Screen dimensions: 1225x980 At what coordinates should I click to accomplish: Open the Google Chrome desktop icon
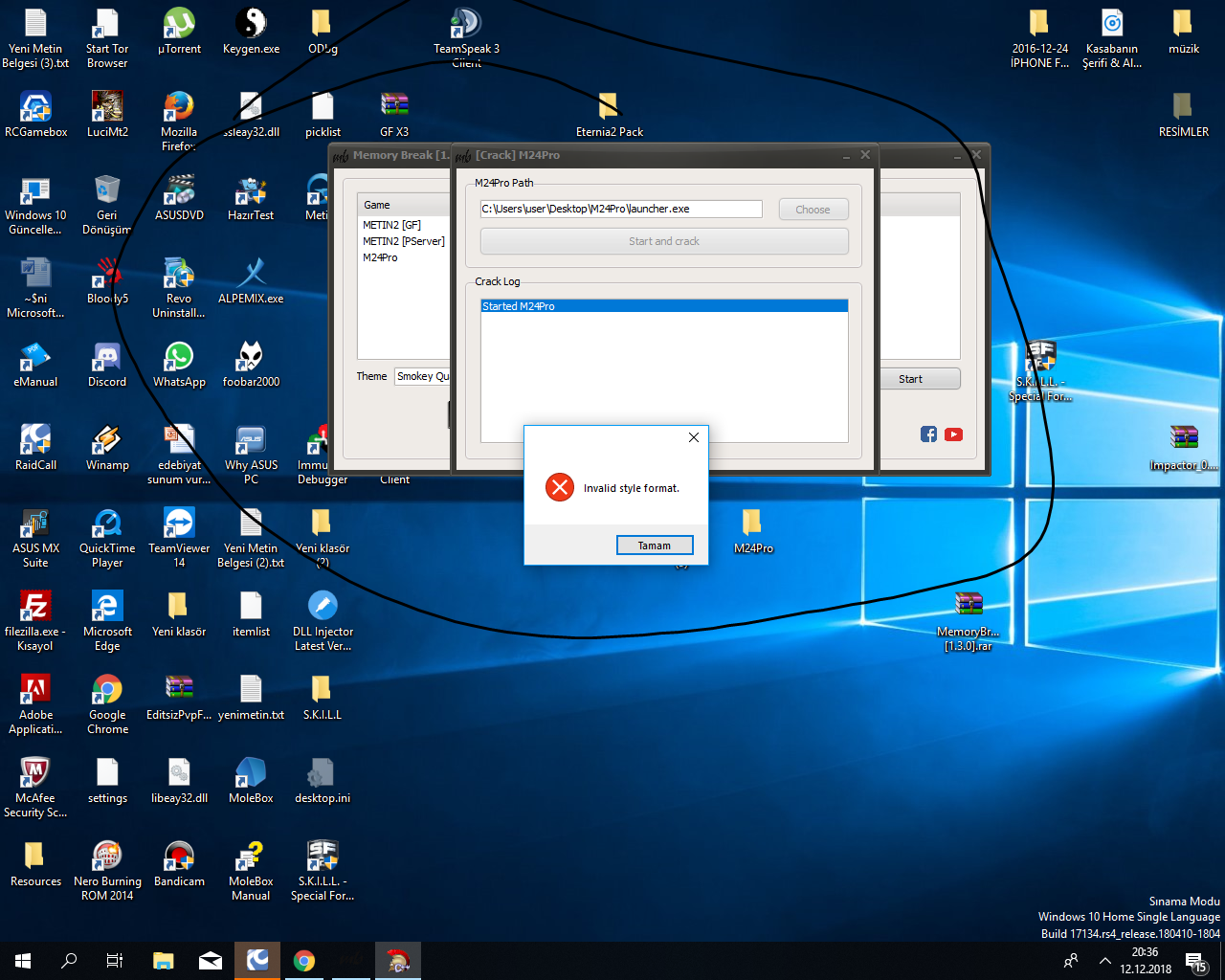coord(107,704)
